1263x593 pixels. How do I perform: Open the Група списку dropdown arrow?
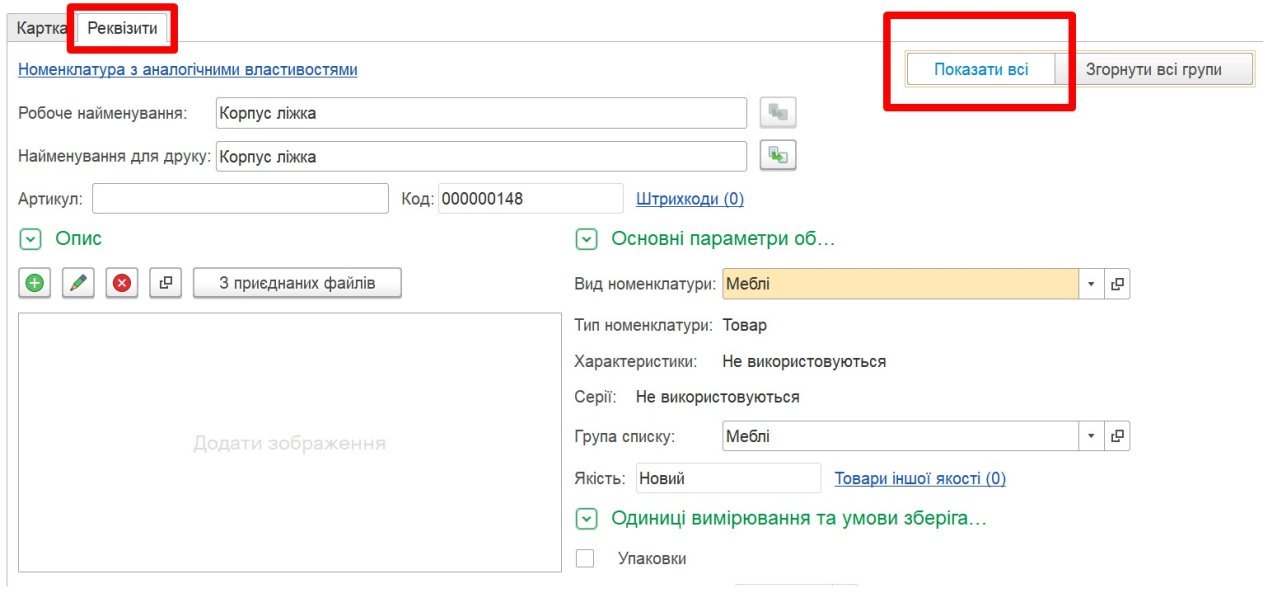1091,436
